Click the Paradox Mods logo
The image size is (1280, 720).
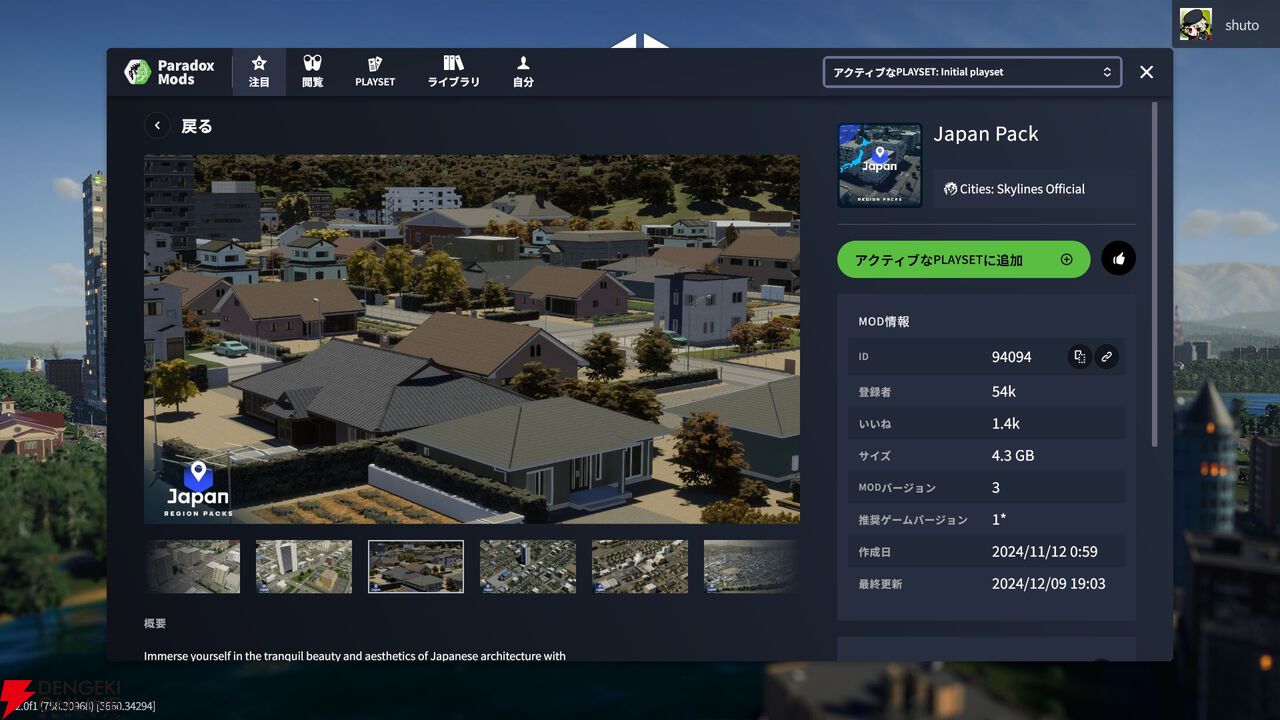point(169,72)
